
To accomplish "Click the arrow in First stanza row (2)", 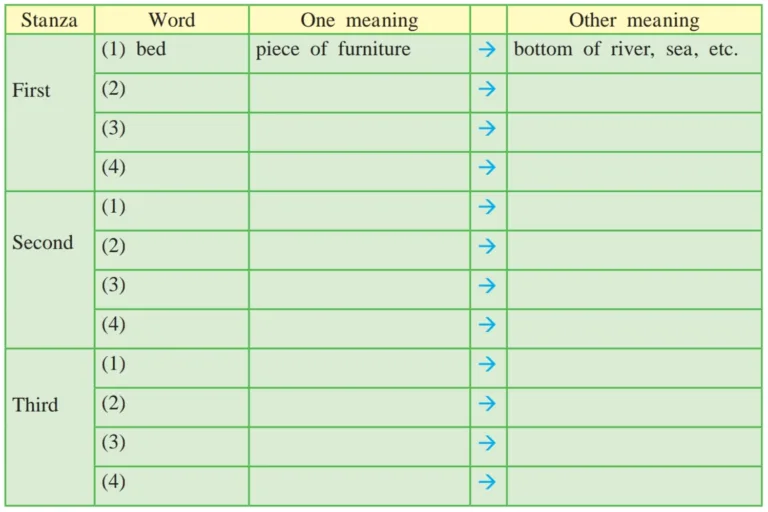I will pos(487,89).
